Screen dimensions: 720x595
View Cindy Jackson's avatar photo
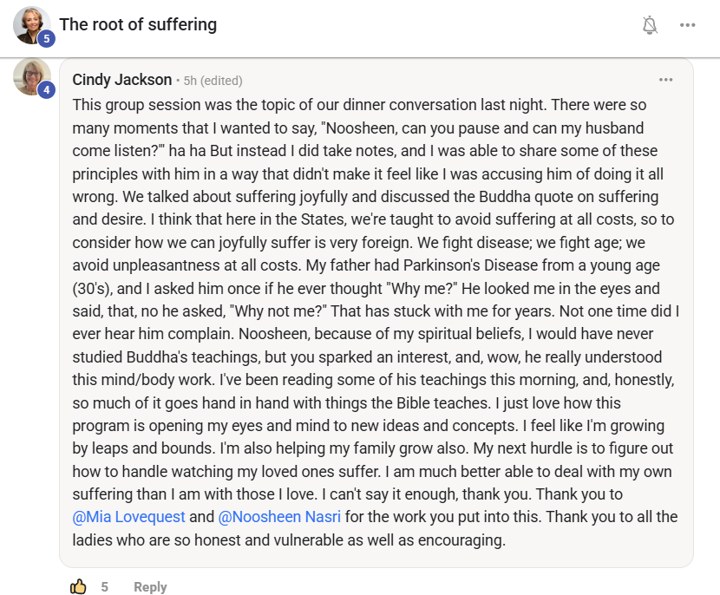31,76
